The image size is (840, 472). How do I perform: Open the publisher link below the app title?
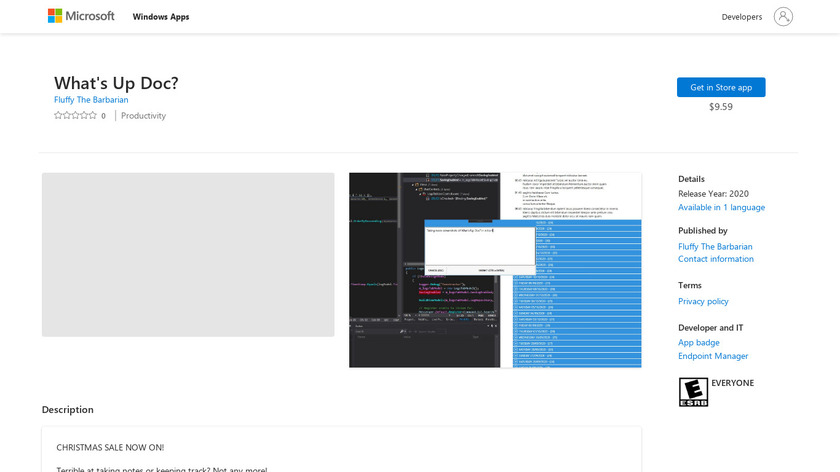pyautogui.click(x=91, y=100)
